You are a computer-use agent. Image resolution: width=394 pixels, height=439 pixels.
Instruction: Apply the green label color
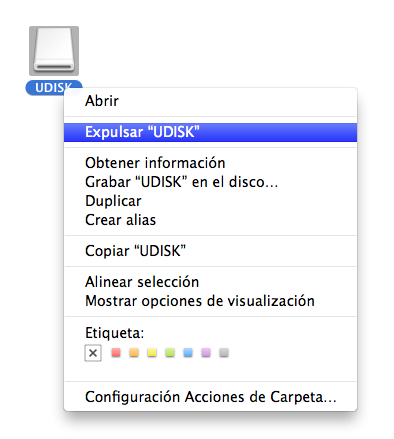coord(170,352)
